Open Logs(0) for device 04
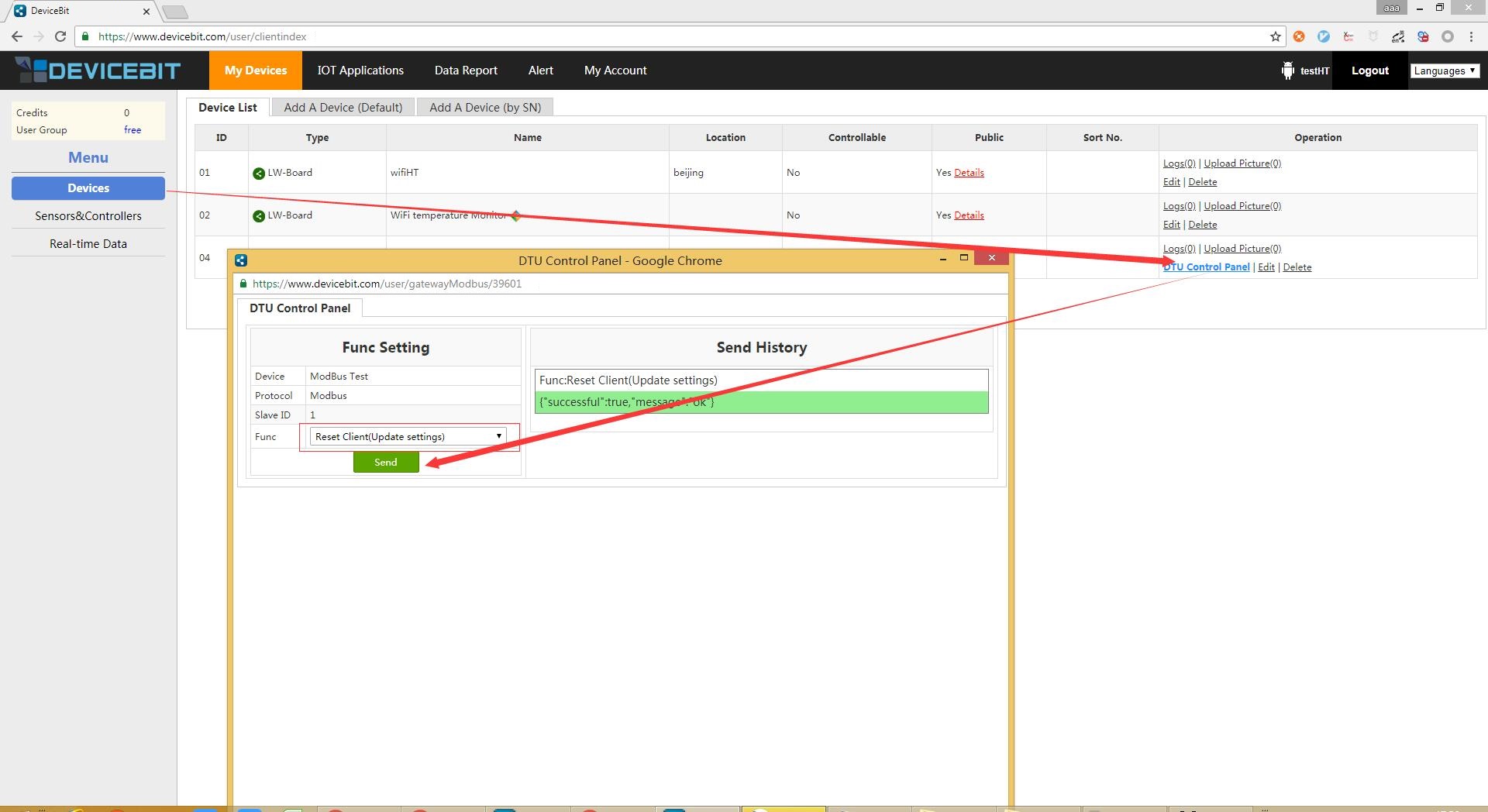Image resolution: width=1488 pixels, height=812 pixels. point(1179,249)
